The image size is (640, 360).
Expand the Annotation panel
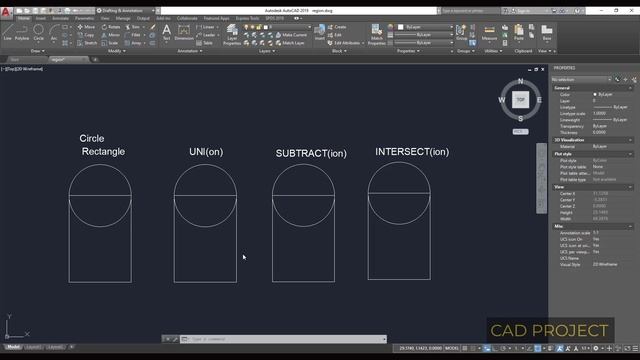click(x=190, y=51)
